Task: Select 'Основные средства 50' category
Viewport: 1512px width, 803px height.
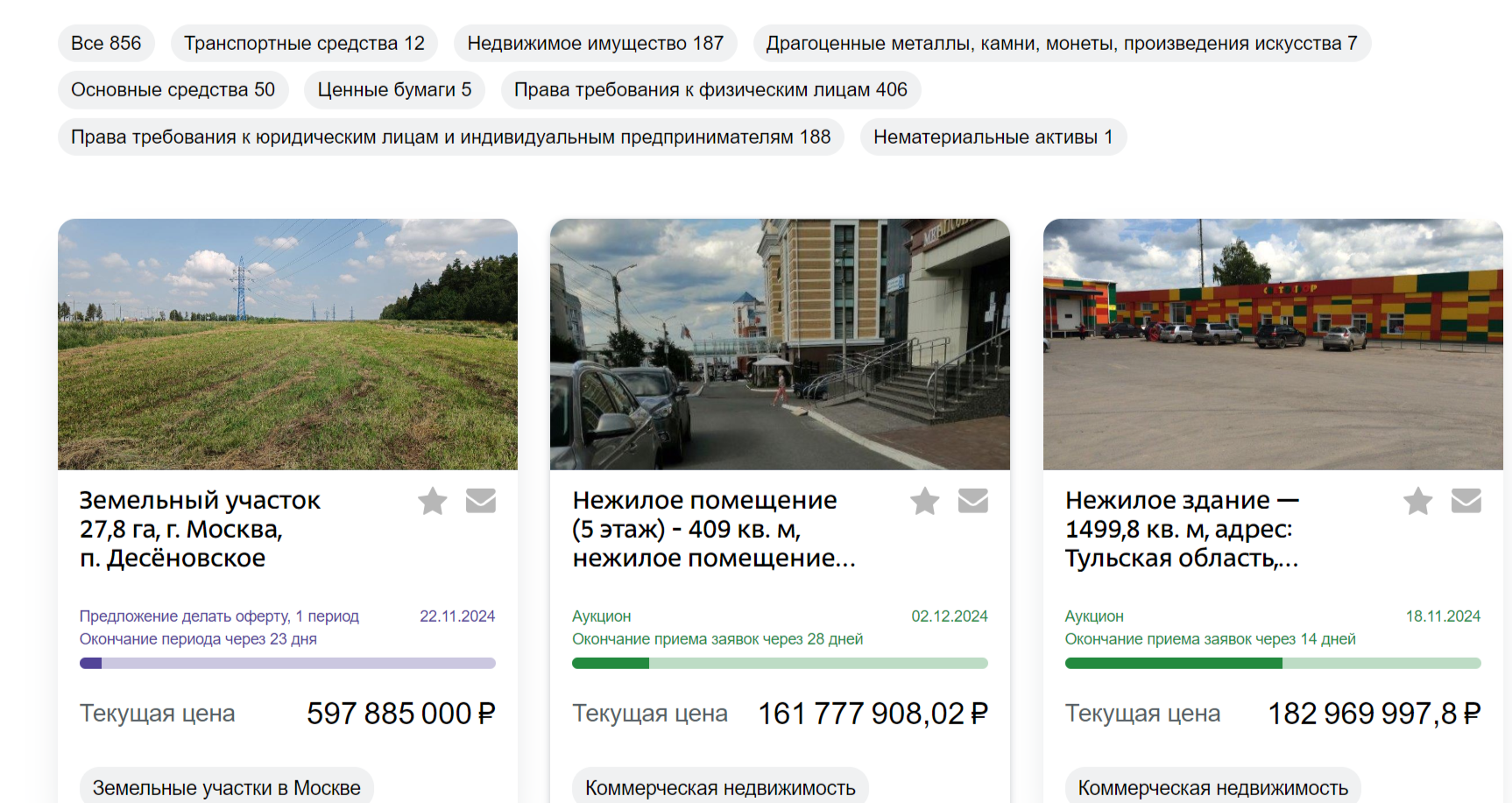Action: [x=173, y=90]
